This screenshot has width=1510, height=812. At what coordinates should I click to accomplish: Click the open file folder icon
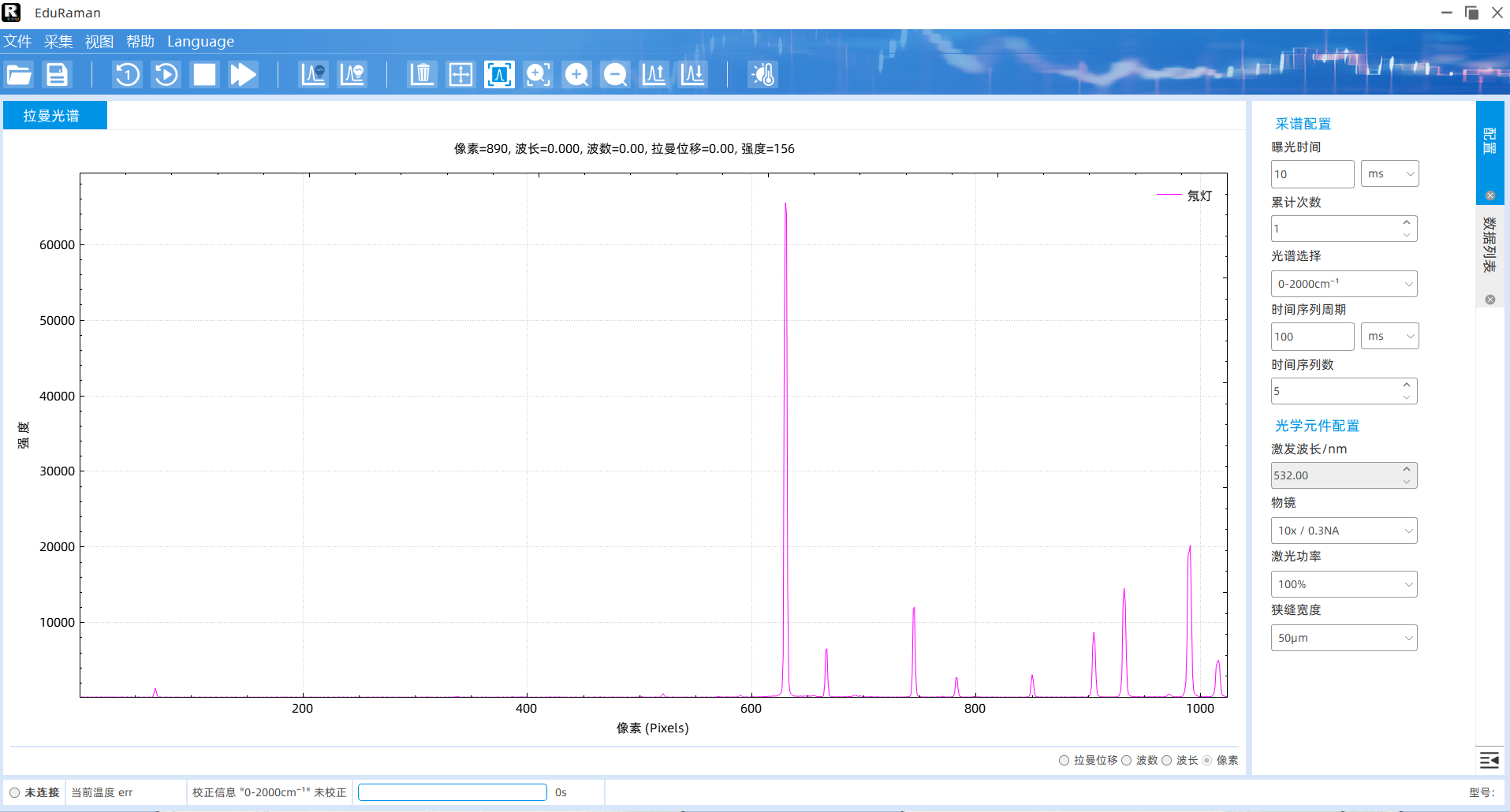pos(19,75)
